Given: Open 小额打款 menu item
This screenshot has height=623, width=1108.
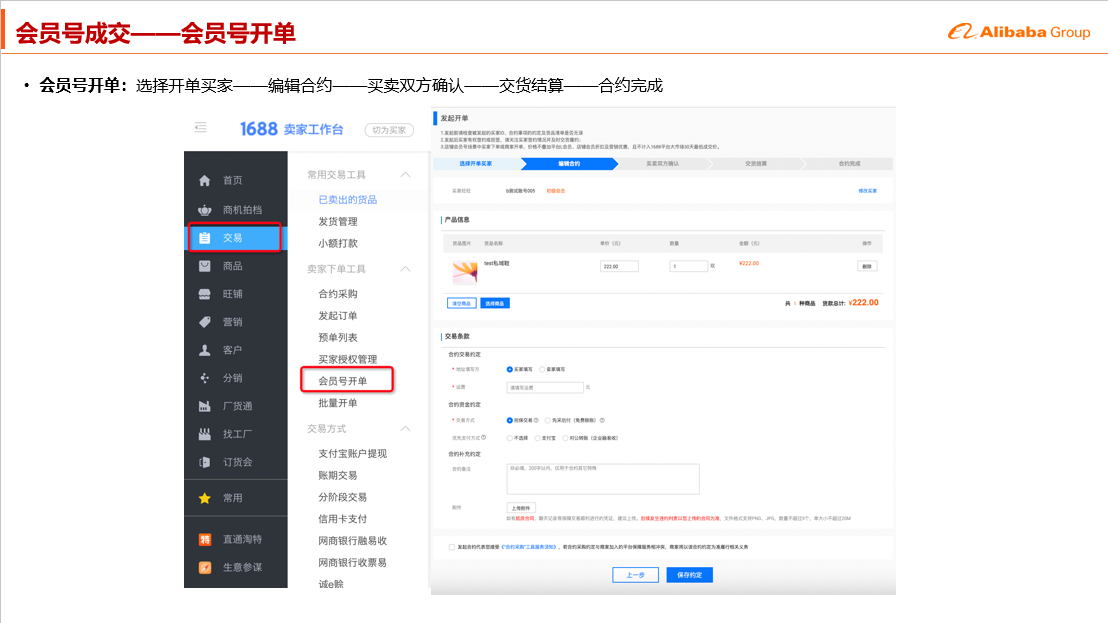Looking at the screenshot, I should [x=338, y=244].
